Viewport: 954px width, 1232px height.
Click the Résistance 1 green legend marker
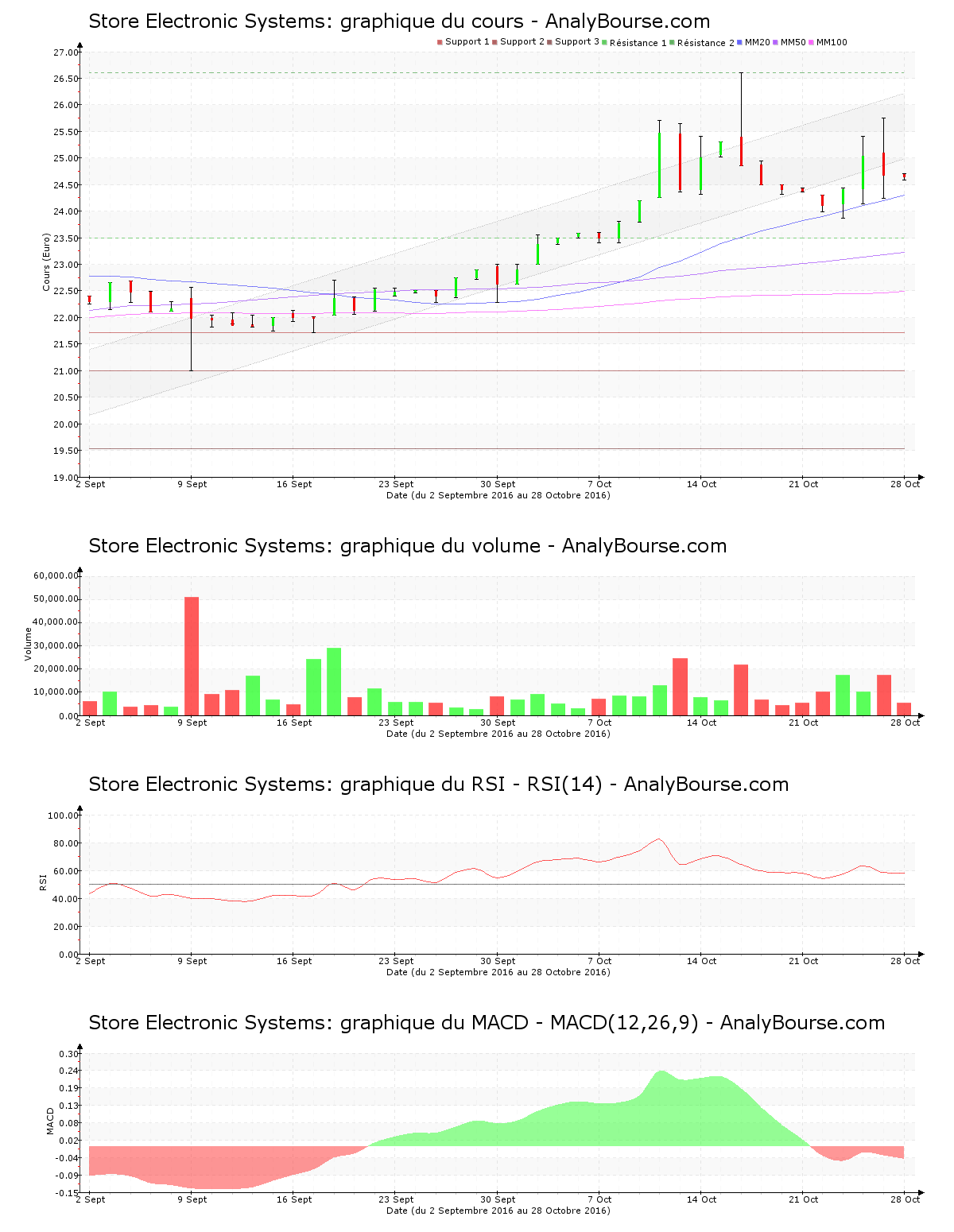[x=606, y=42]
